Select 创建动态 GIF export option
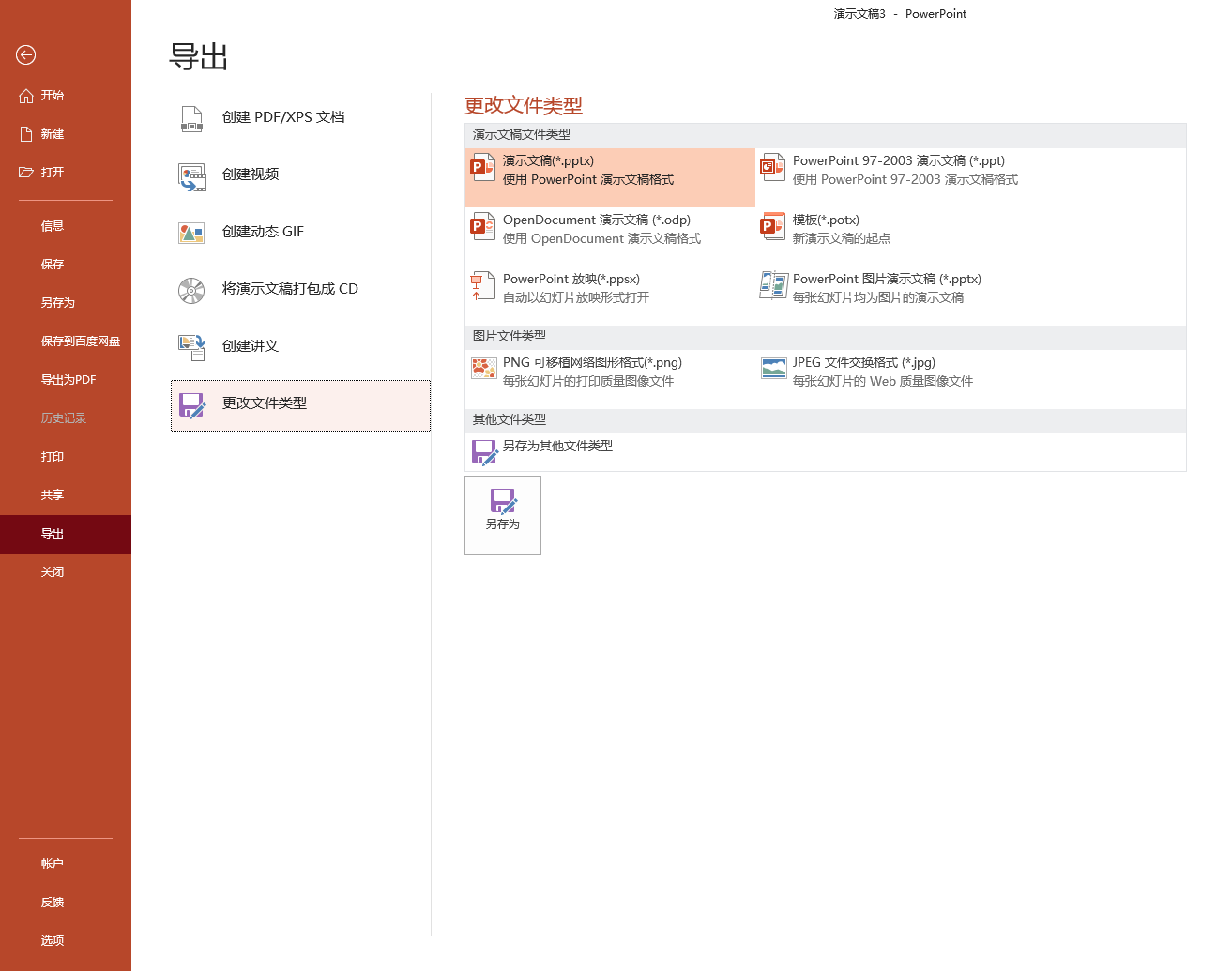Screen dimensions: 1232x971 tap(300, 233)
